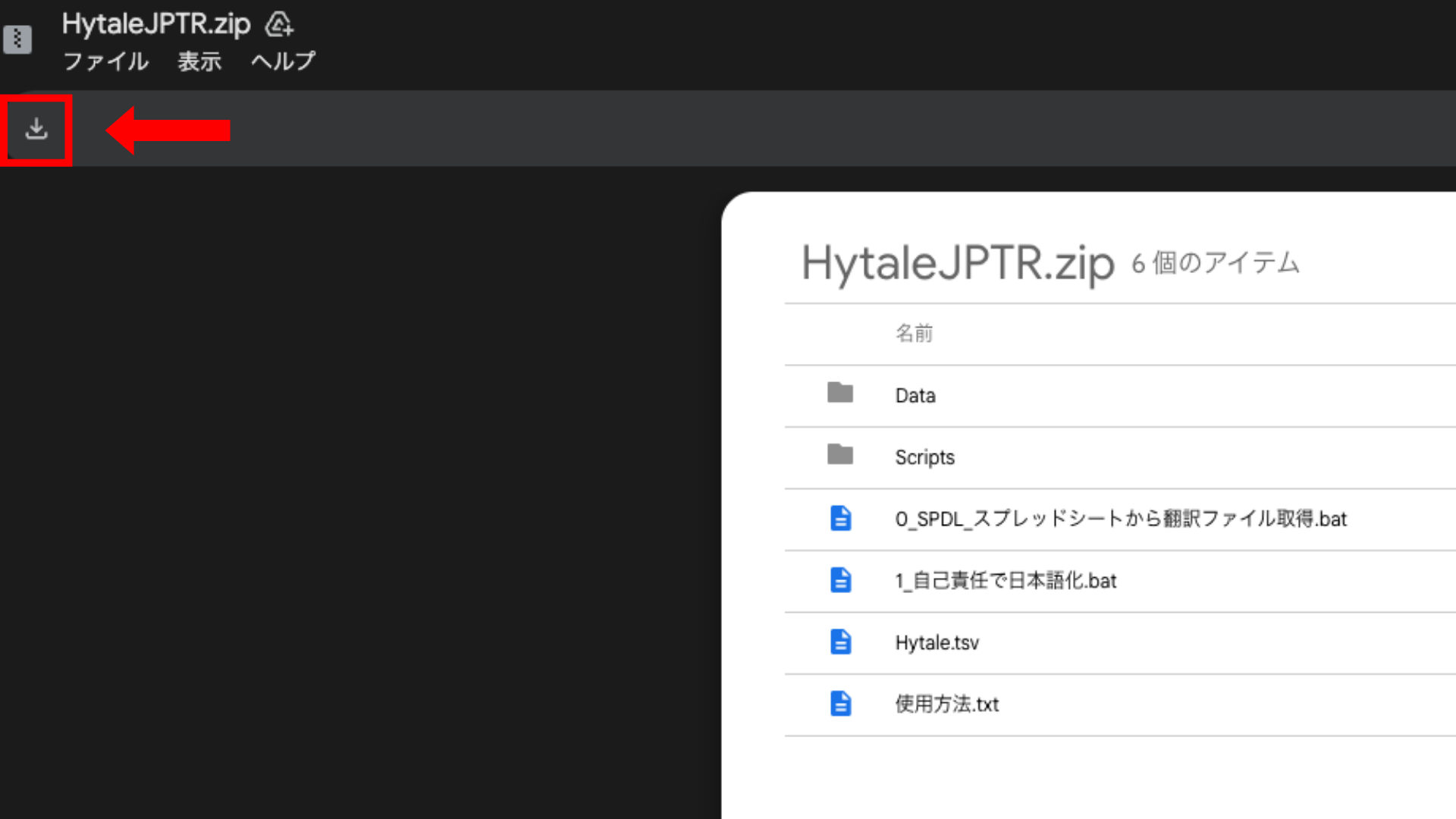The width and height of the screenshot is (1456, 819).
Task: Click the 1_自己責任で日本語化.bat file icon
Action: point(840,580)
